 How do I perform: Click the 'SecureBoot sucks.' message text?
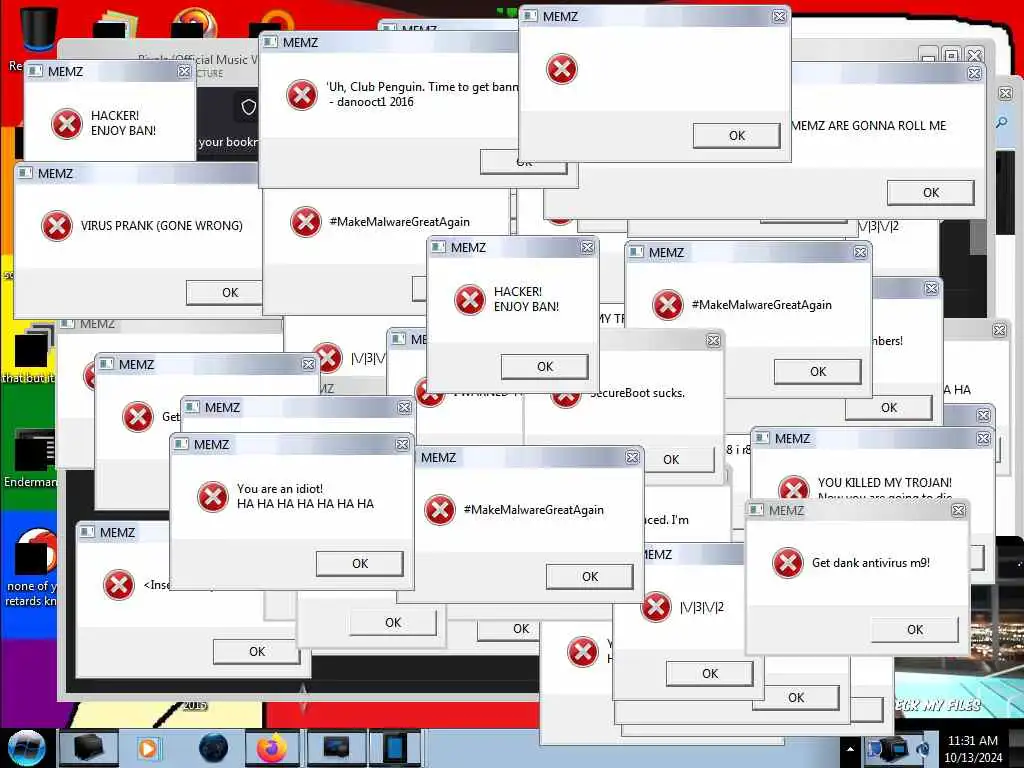pos(637,393)
